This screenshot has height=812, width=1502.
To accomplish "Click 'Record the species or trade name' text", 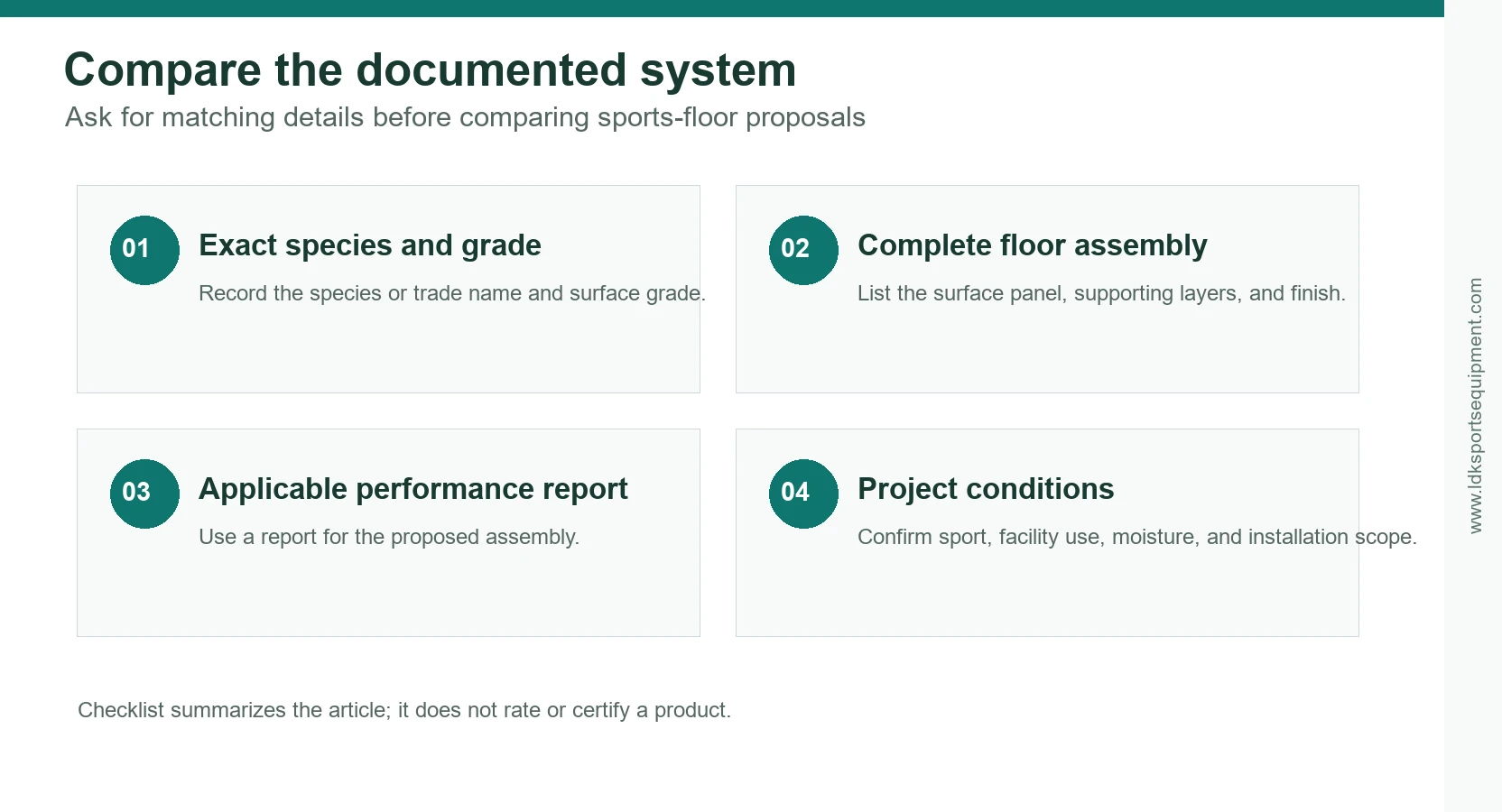I will [x=452, y=293].
